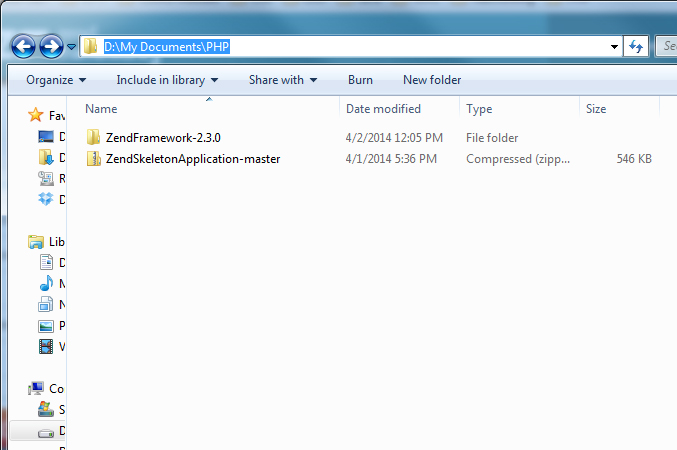Click the date 4/1/2014 5:36 PM
This screenshot has height=450, width=677.
[391, 159]
